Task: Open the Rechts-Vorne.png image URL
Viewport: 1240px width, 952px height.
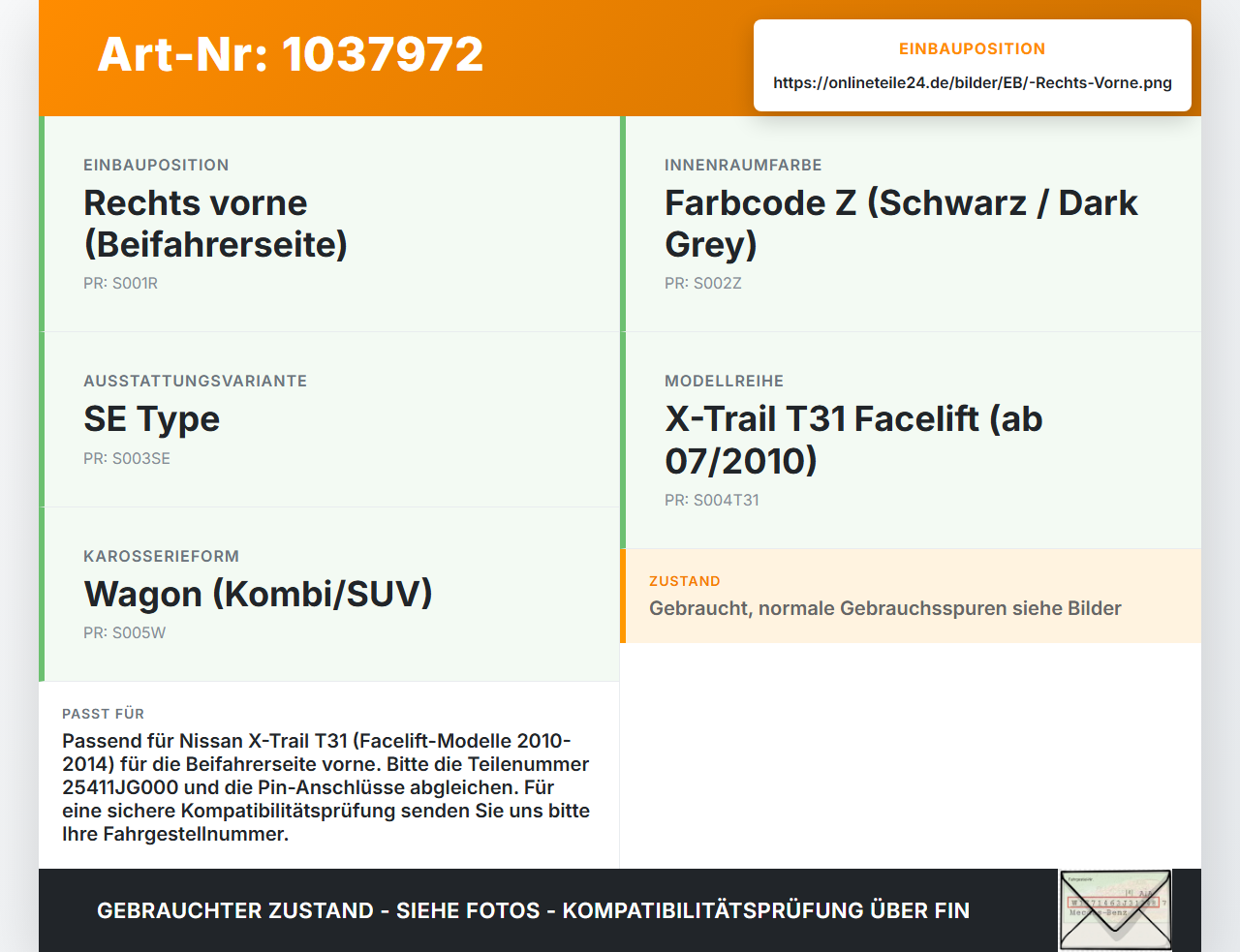Action: pos(973,82)
